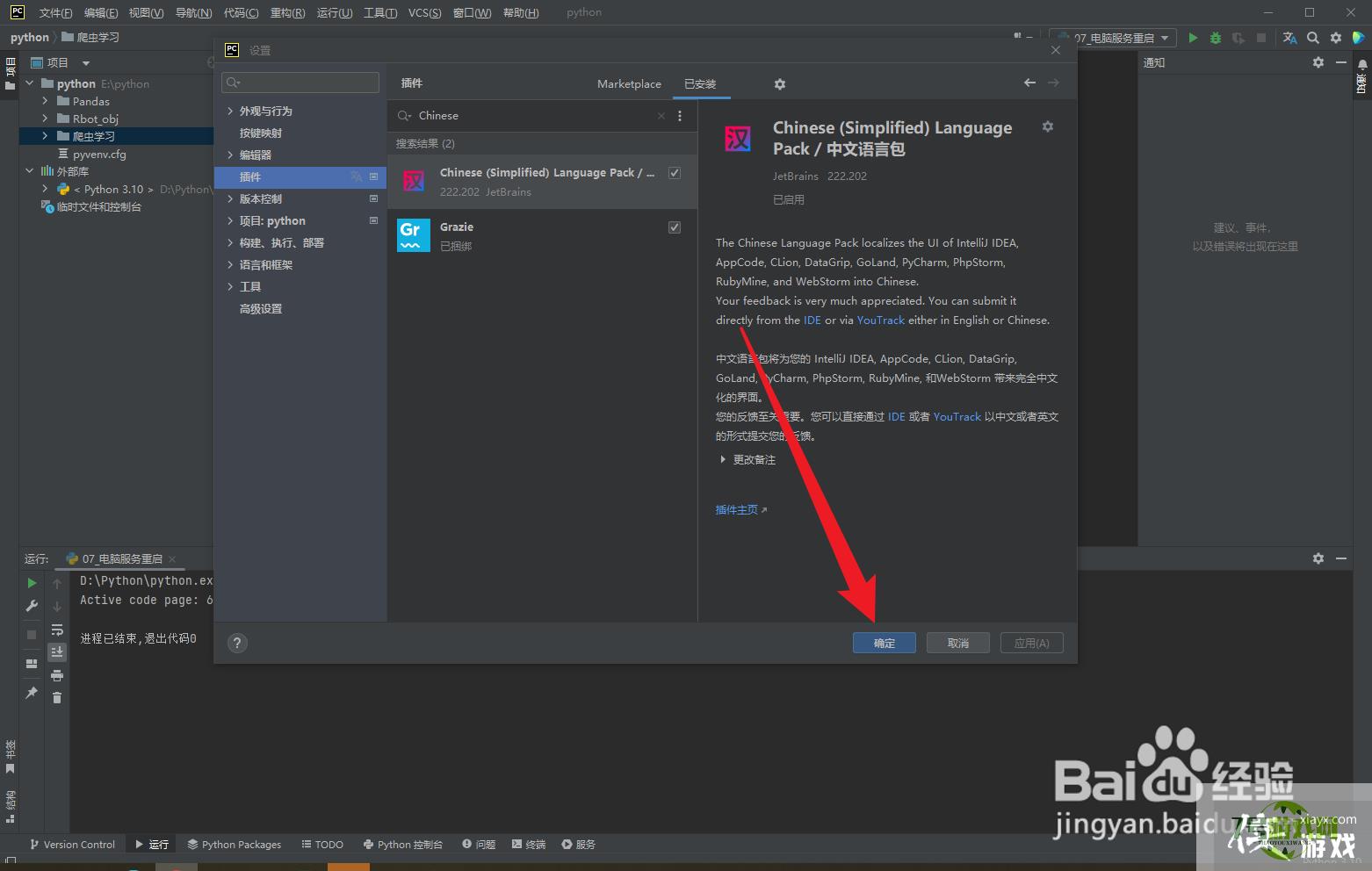This screenshot has height=871, width=1372.
Task: Open the Version Control tool window tab
Action: click(x=73, y=845)
